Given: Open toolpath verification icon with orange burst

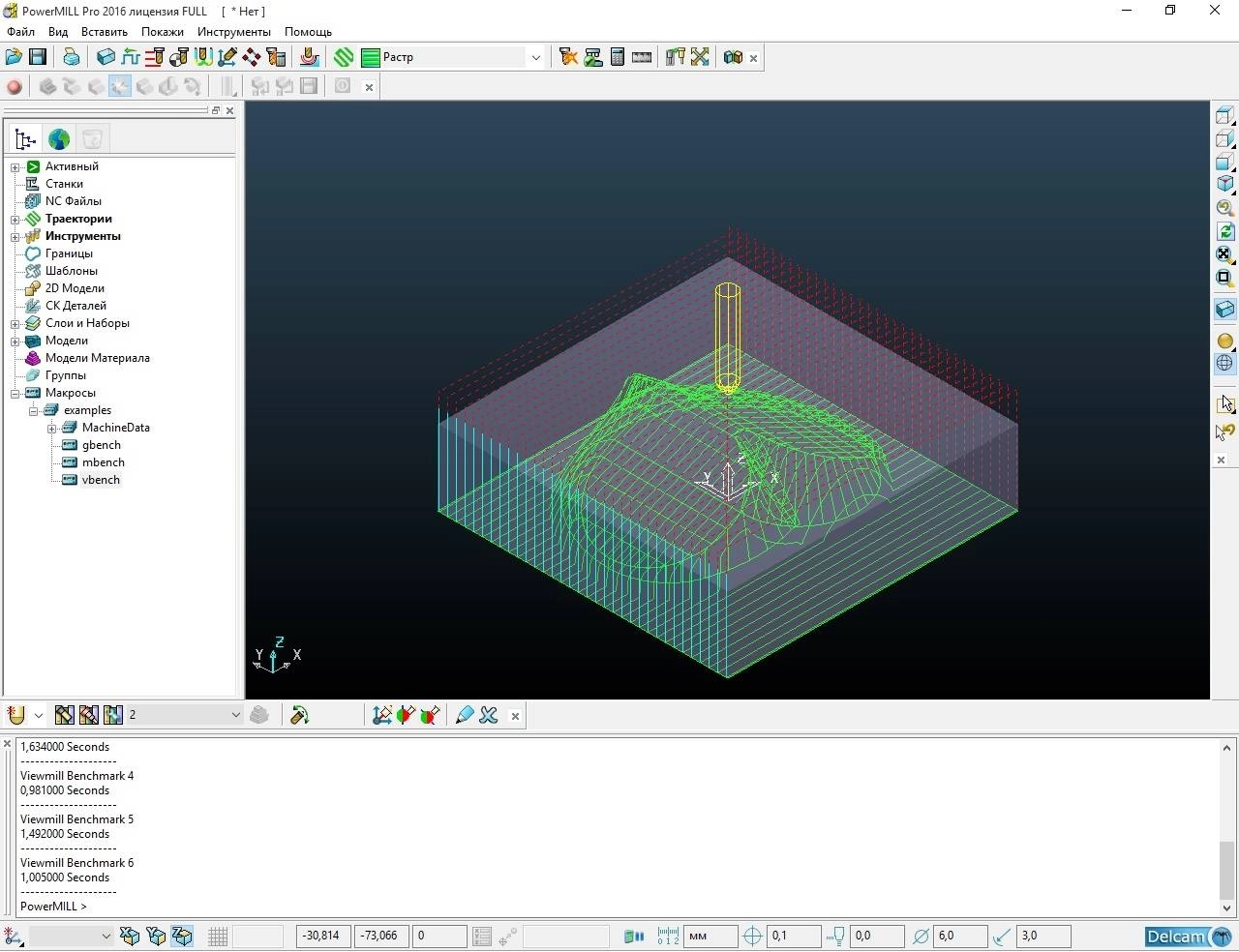Looking at the screenshot, I should coord(568,57).
